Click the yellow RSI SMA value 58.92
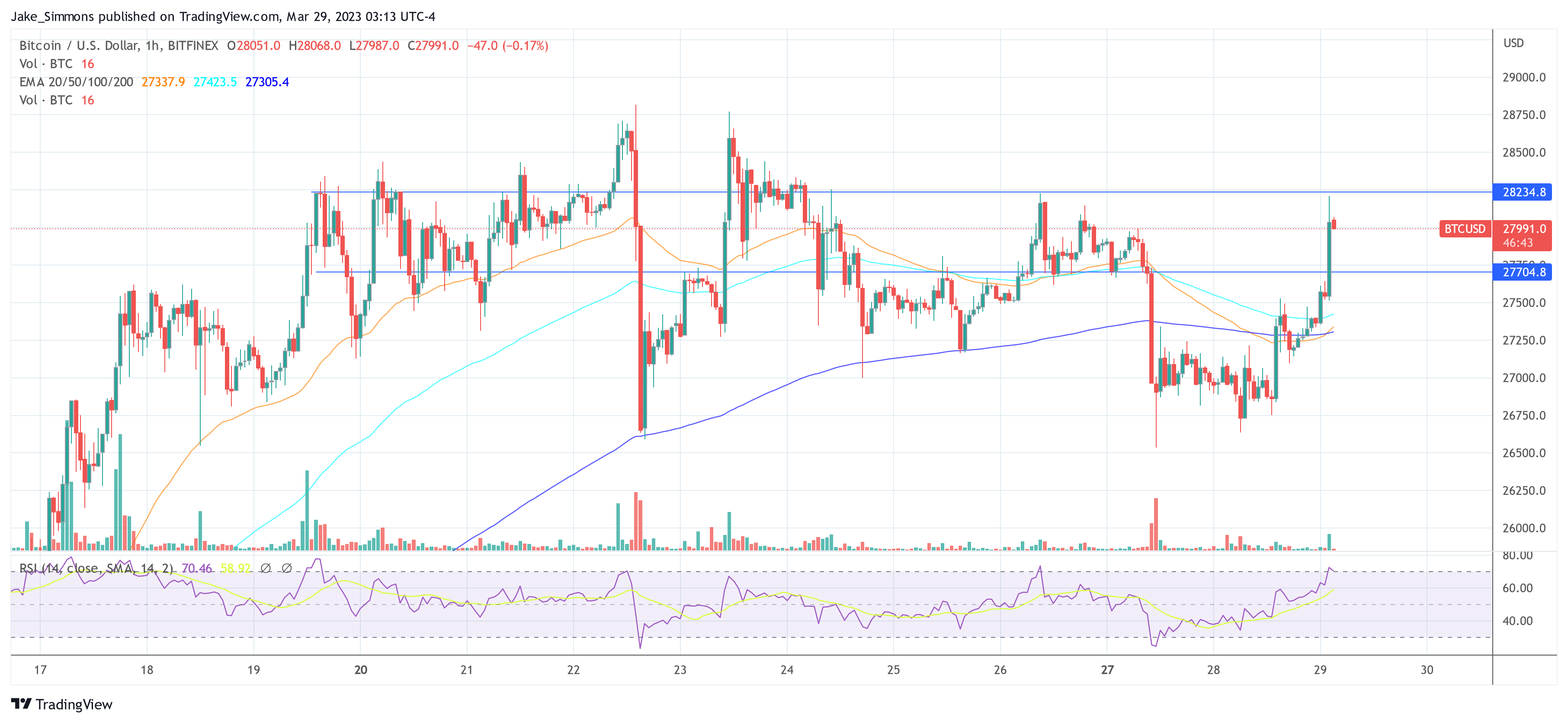This screenshot has height=723, width=1568. [236, 569]
